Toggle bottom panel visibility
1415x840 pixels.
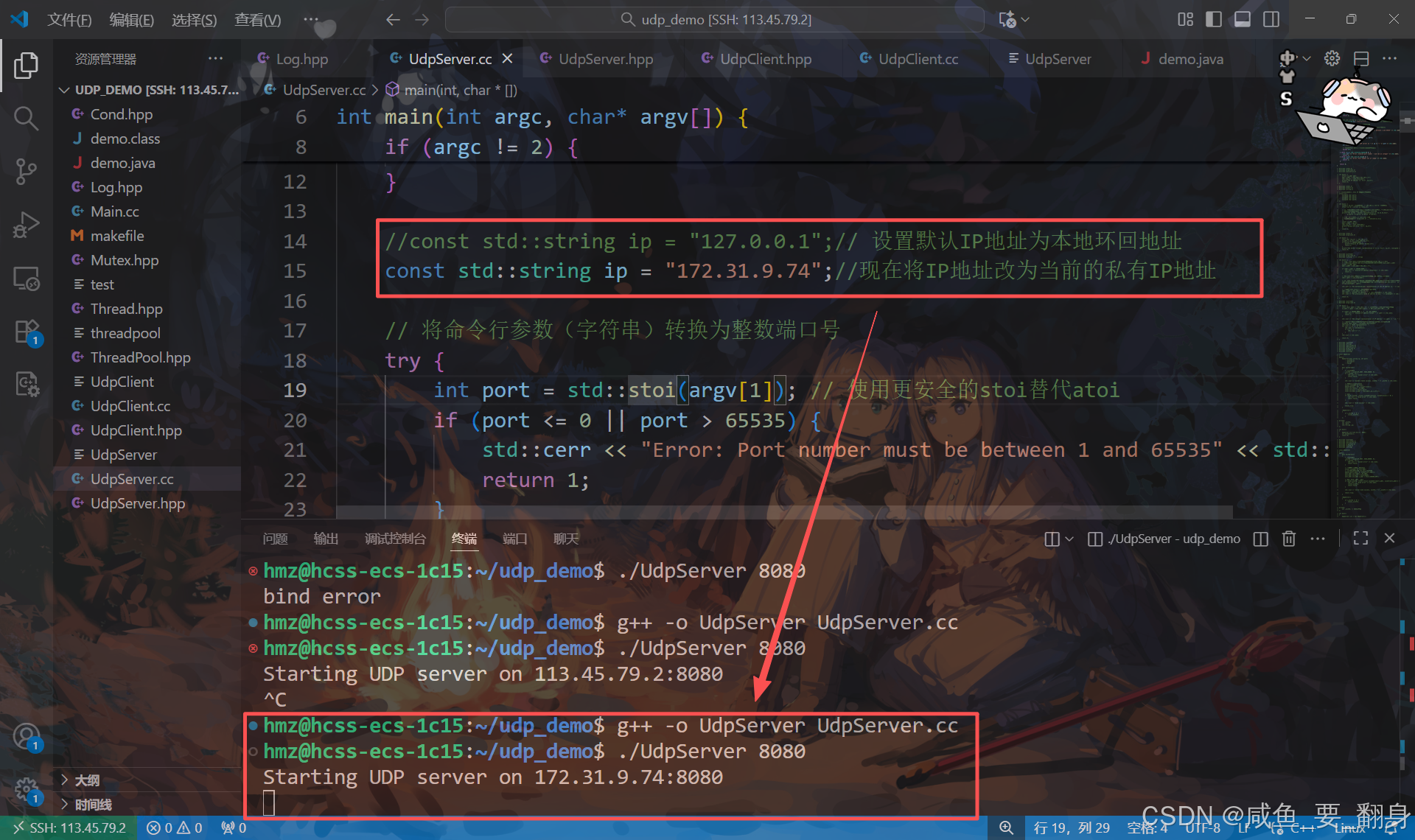1243,19
